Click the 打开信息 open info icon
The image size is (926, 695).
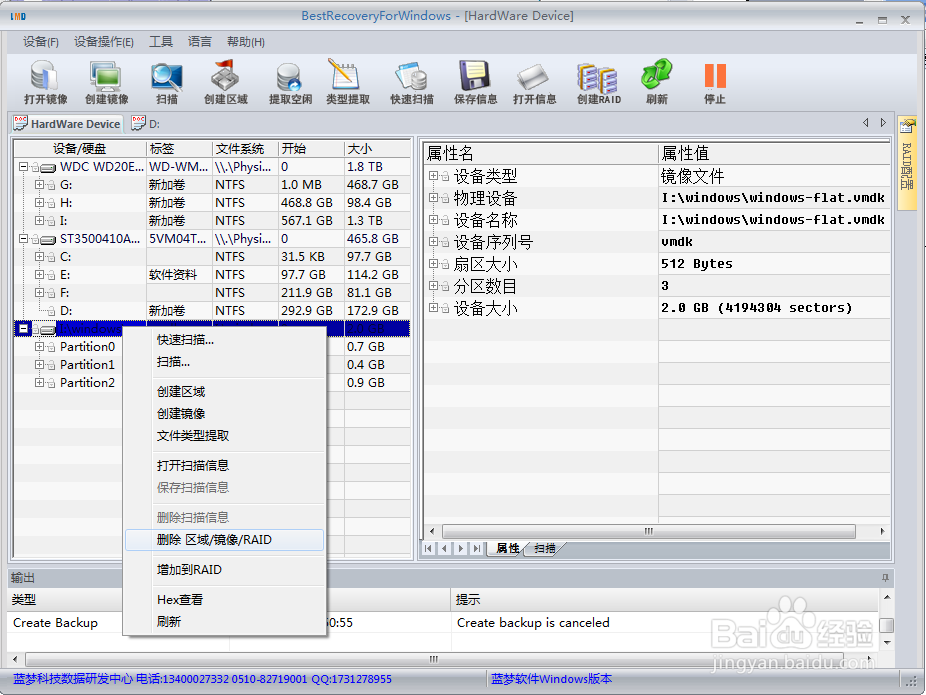coord(534,81)
